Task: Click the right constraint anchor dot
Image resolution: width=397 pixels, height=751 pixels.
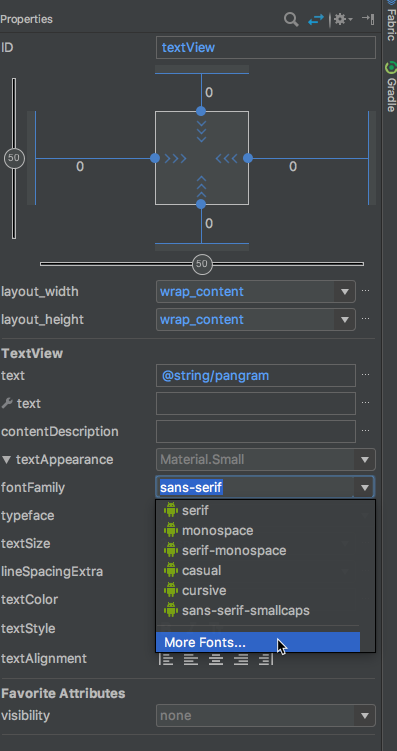Action: 248,158
